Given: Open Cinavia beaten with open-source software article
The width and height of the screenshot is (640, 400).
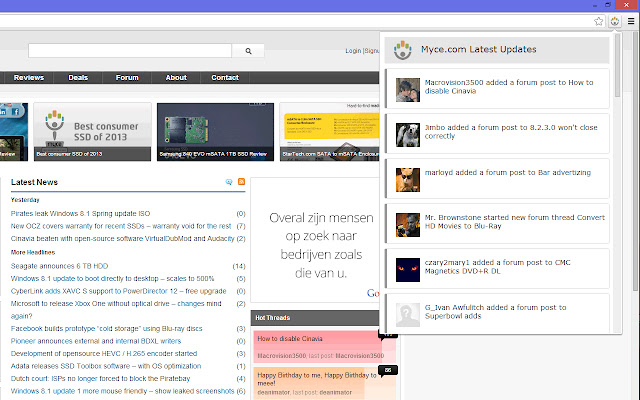Looking at the screenshot, I should [x=122, y=238].
